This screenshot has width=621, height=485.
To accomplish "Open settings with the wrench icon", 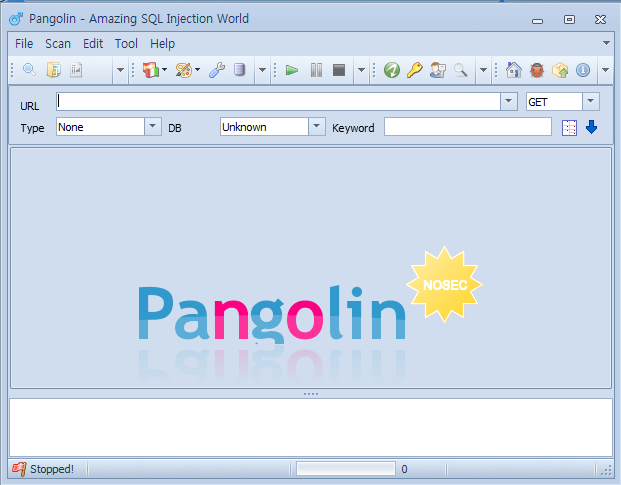I will (x=217, y=70).
